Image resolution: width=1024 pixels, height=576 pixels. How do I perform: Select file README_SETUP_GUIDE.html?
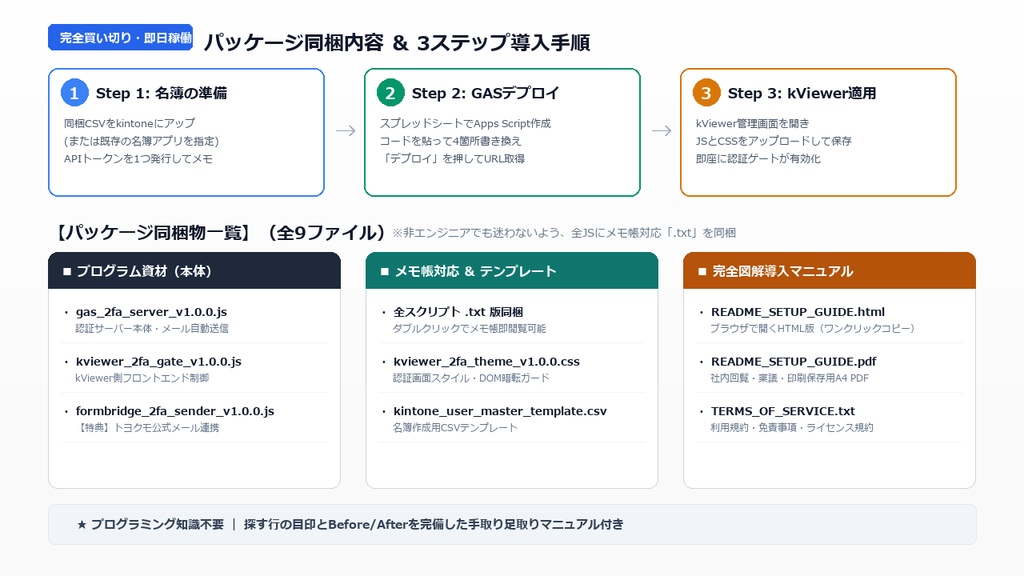[x=798, y=312]
